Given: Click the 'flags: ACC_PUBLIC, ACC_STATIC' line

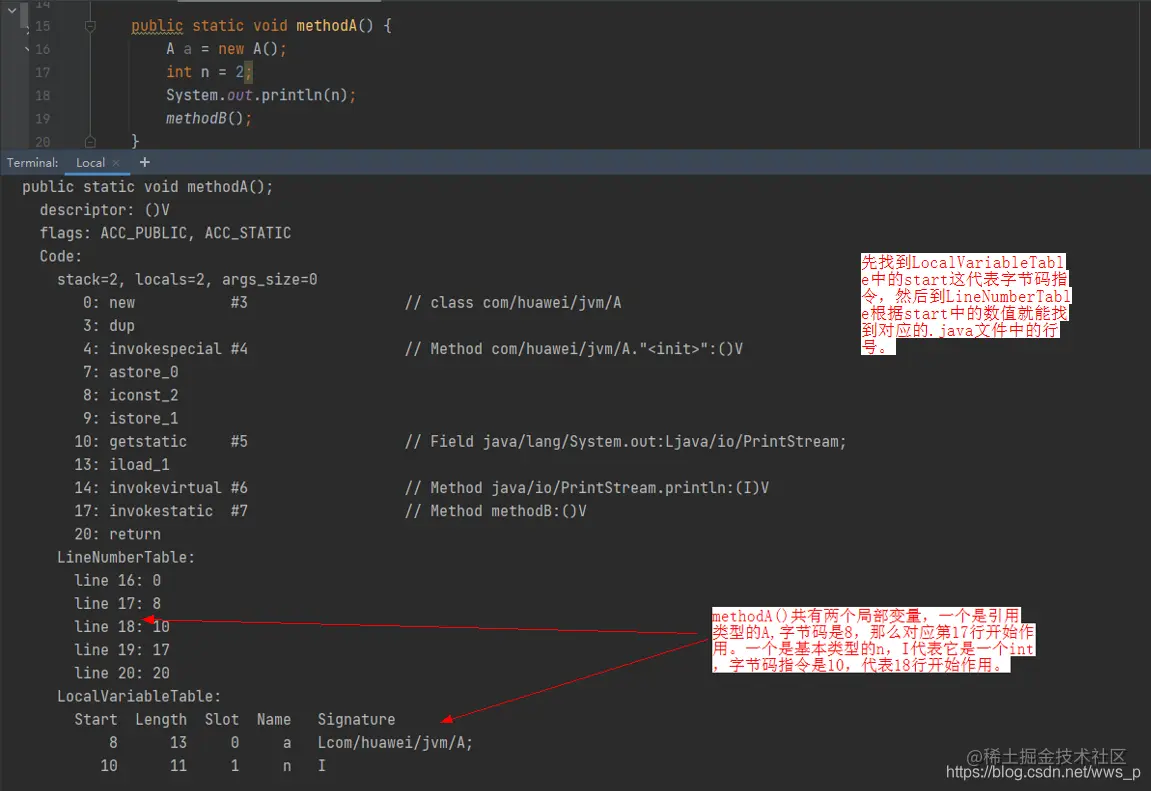Looking at the screenshot, I should pyautogui.click(x=165, y=233).
